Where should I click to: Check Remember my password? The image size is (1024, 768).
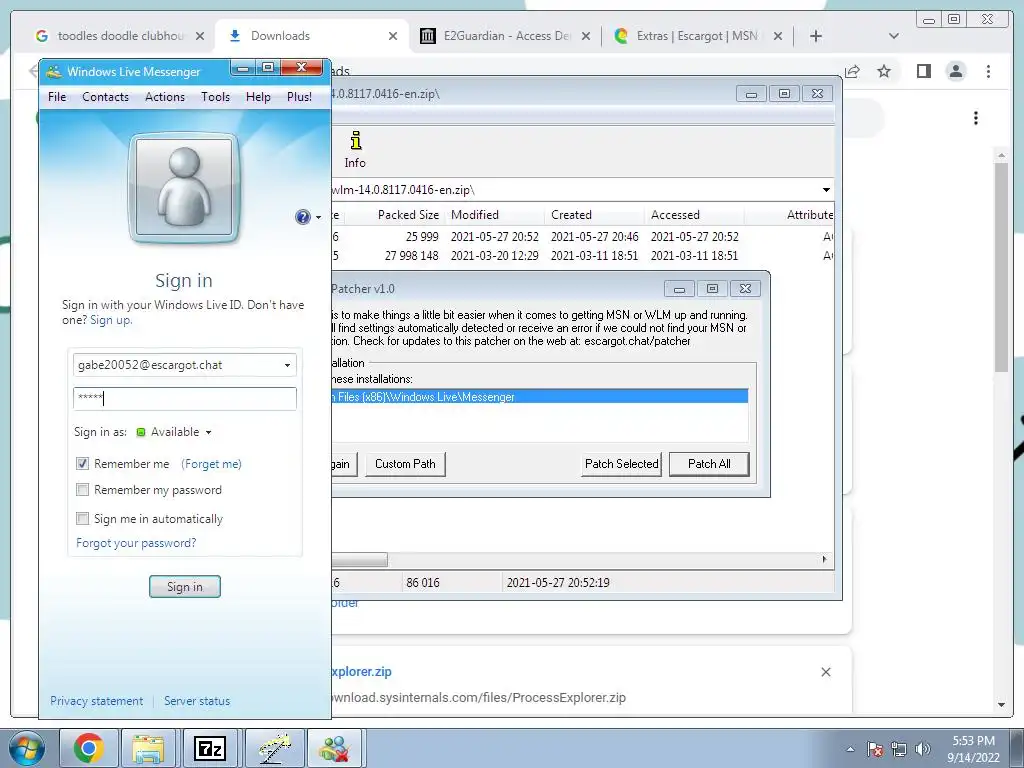(x=82, y=490)
